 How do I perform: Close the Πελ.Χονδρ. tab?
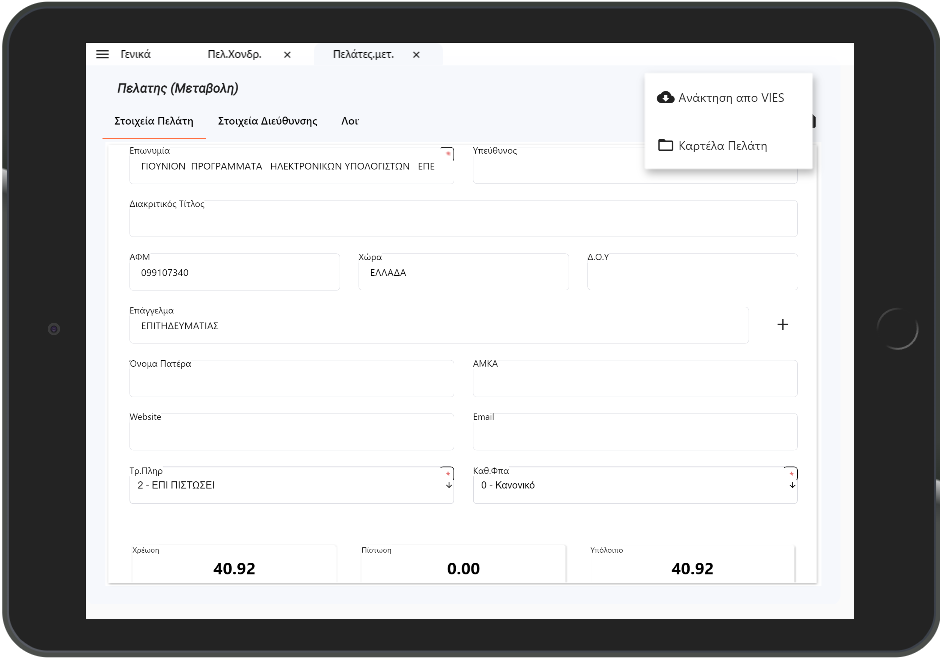tap(287, 55)
